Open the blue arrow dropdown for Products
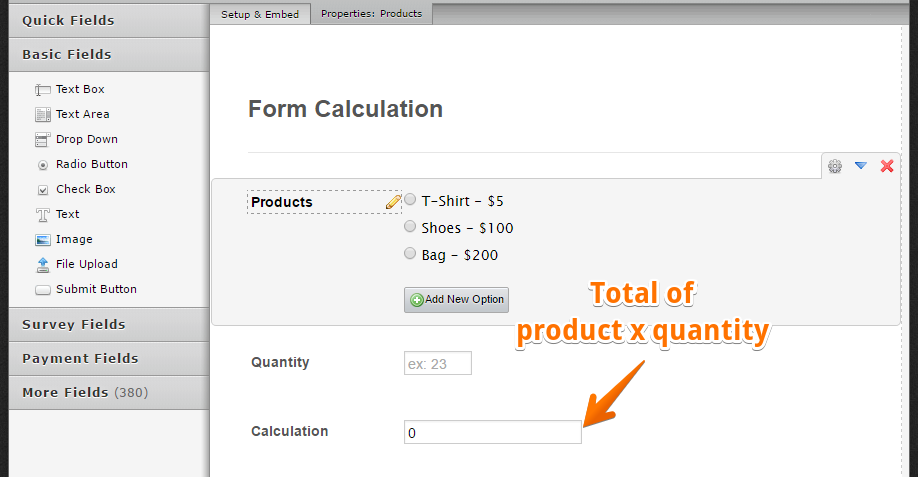This screenshot has height=477, width=918. point(860,166)
